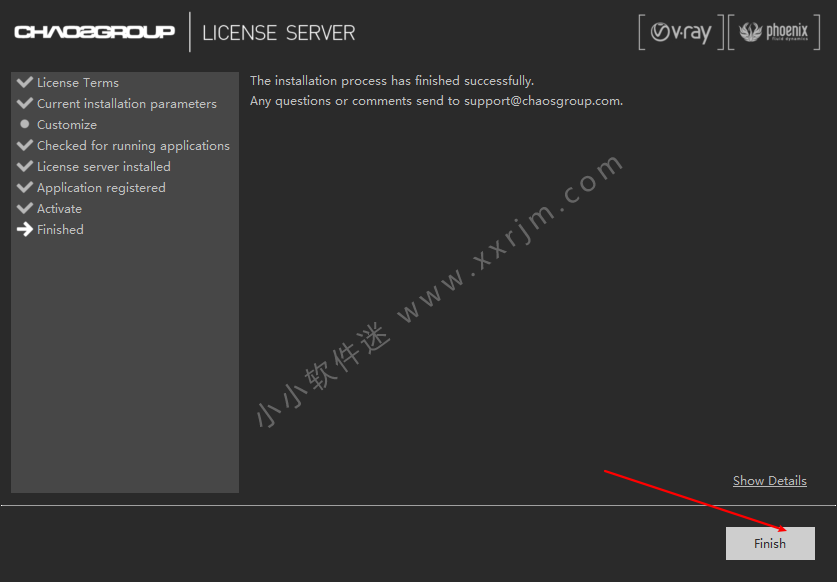Click the bullet icon beside Customize

pyautogui.click(x=25, y=124)
